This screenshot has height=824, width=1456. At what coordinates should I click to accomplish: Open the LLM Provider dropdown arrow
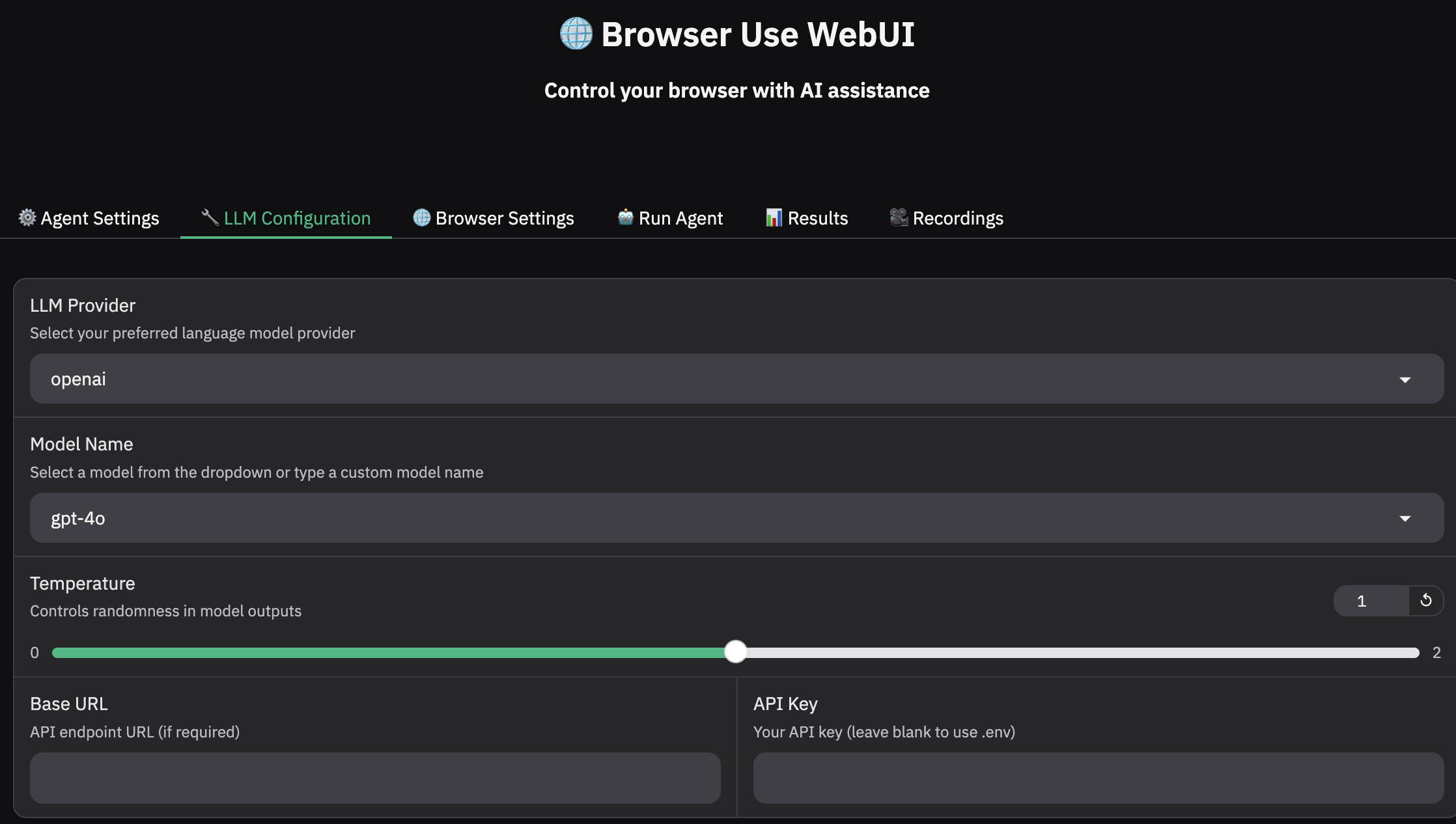1405,379
